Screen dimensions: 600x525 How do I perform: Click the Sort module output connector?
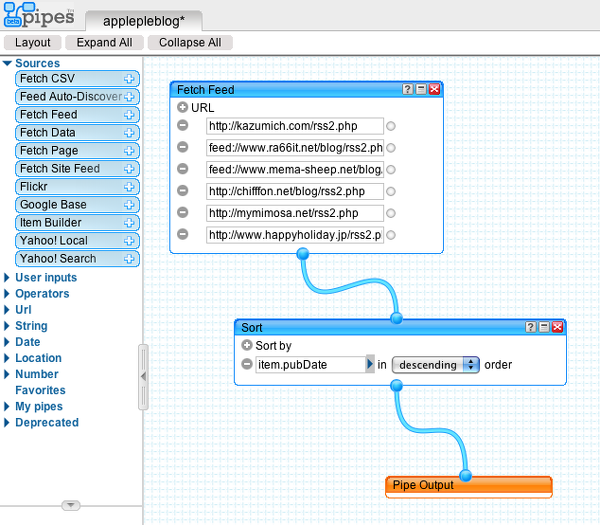(397, 386)
